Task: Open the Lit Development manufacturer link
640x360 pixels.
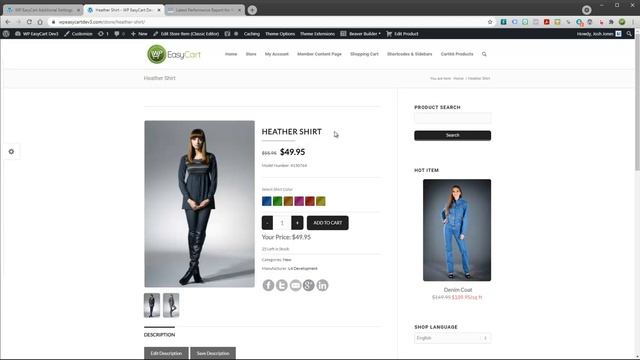Action: coord(302,269)
